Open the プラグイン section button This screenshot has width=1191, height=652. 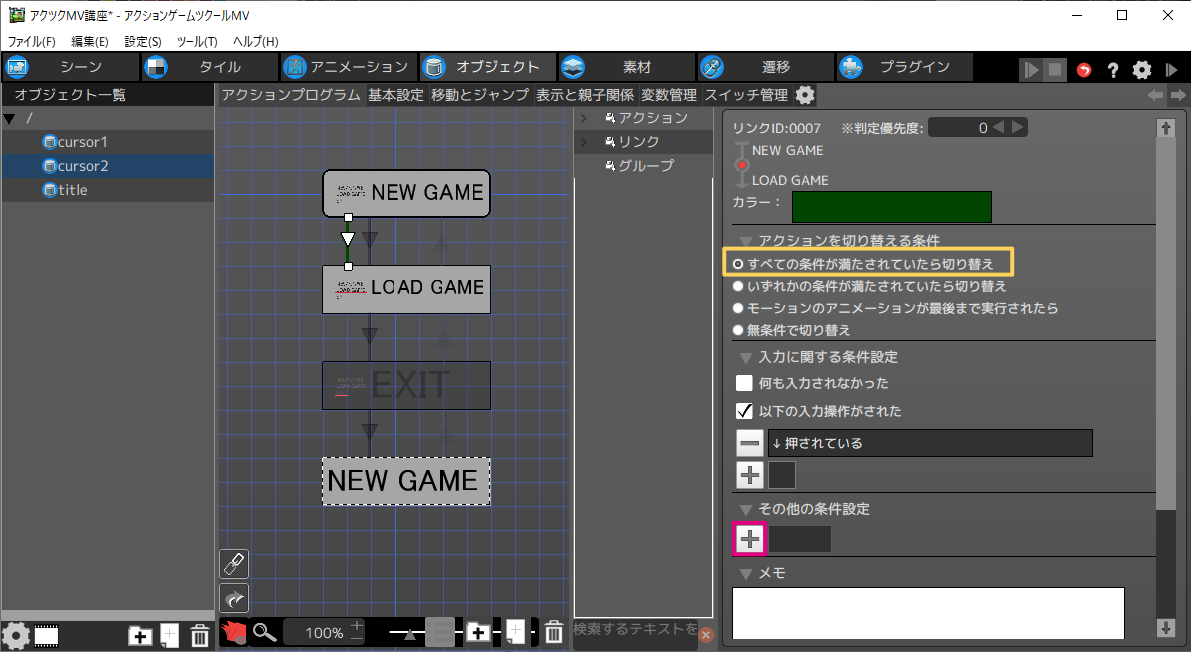pyautogui.click(x=905, y=67)
